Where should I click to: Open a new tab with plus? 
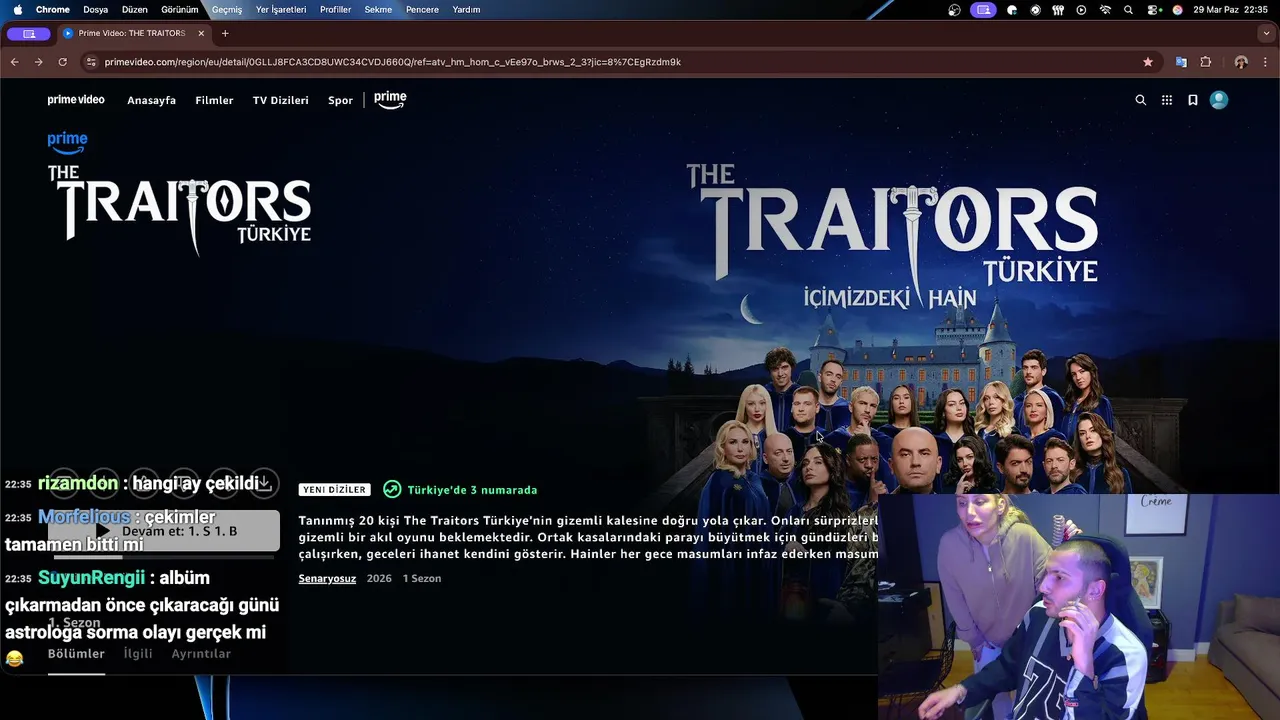click(225, 33)
